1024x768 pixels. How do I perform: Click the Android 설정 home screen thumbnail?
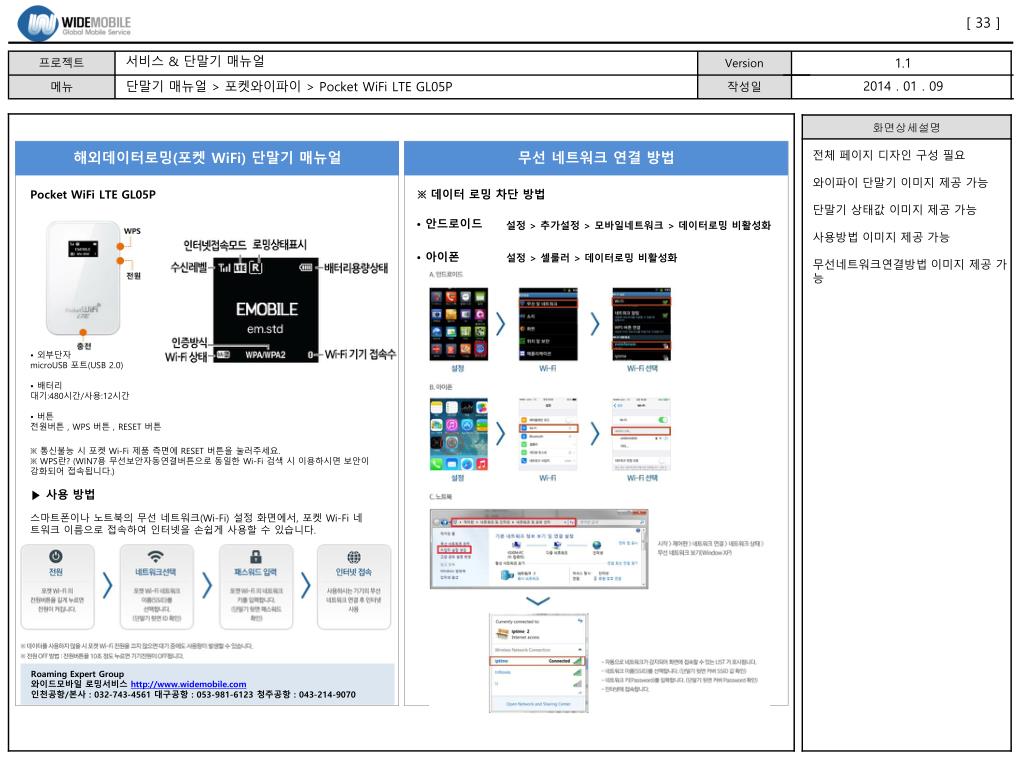tap(458, 324)
